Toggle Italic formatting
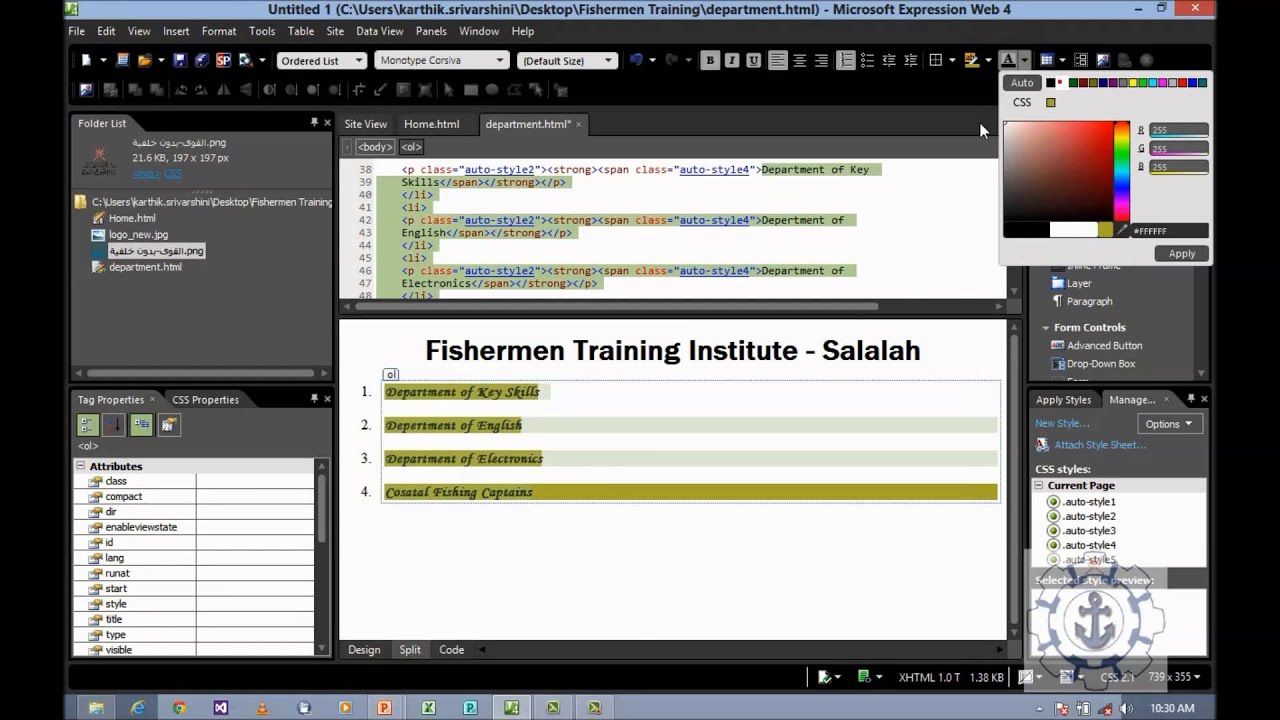1280x720 pixels. (x=732, y=60)
